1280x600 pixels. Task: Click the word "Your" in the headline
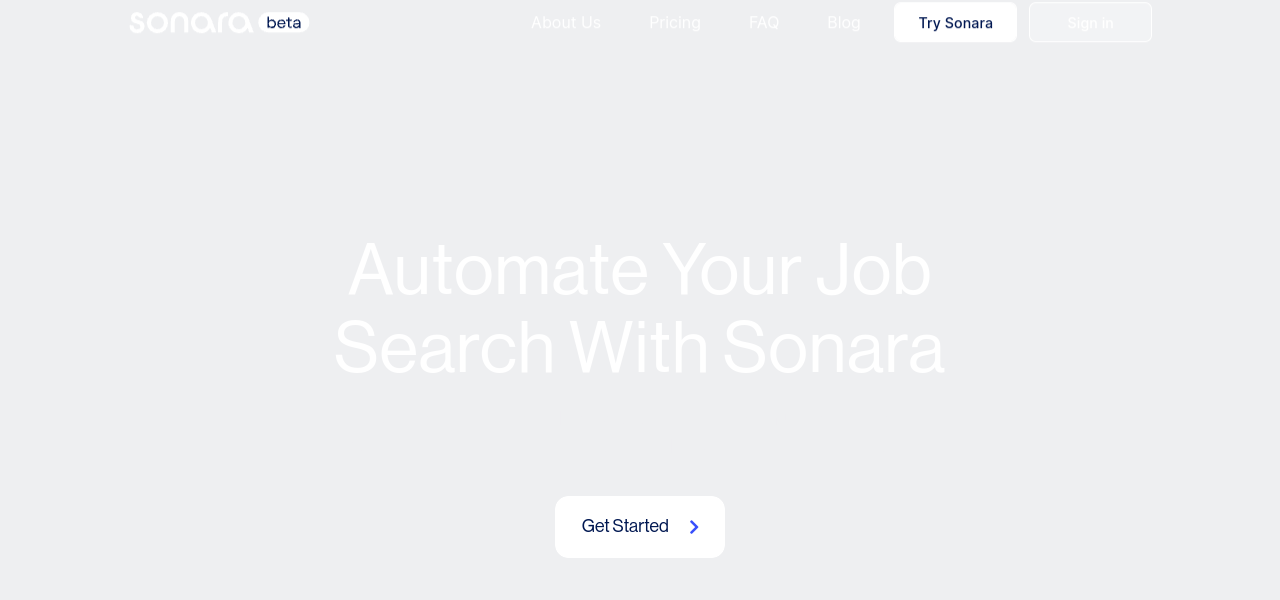(731, 270)
